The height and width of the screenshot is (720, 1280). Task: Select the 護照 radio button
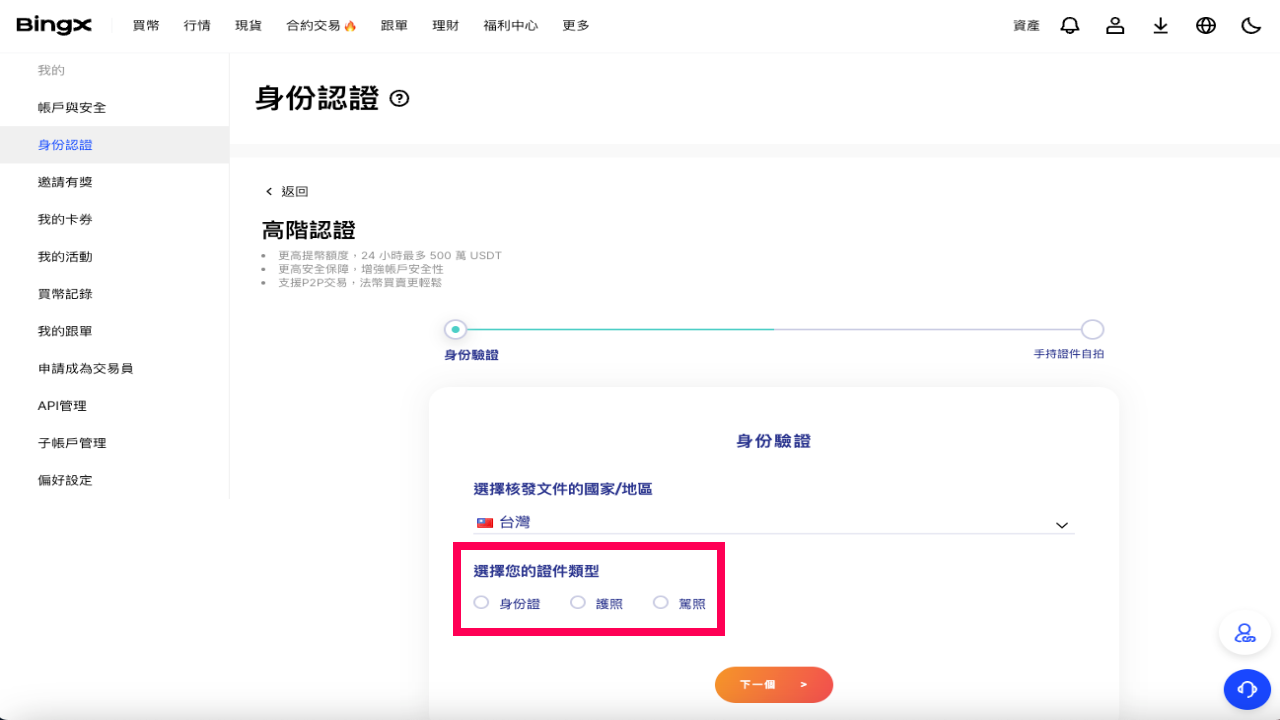point(577,602)
